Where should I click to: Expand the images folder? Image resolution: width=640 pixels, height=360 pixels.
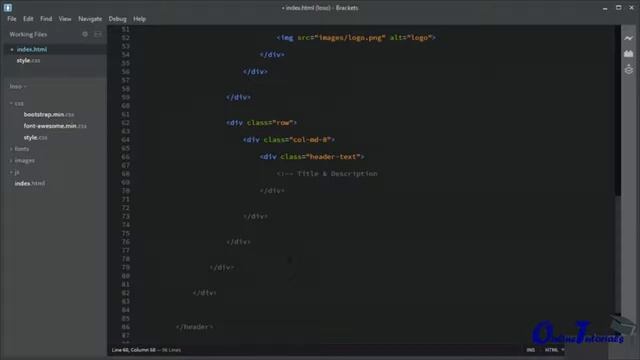point(22,160)
